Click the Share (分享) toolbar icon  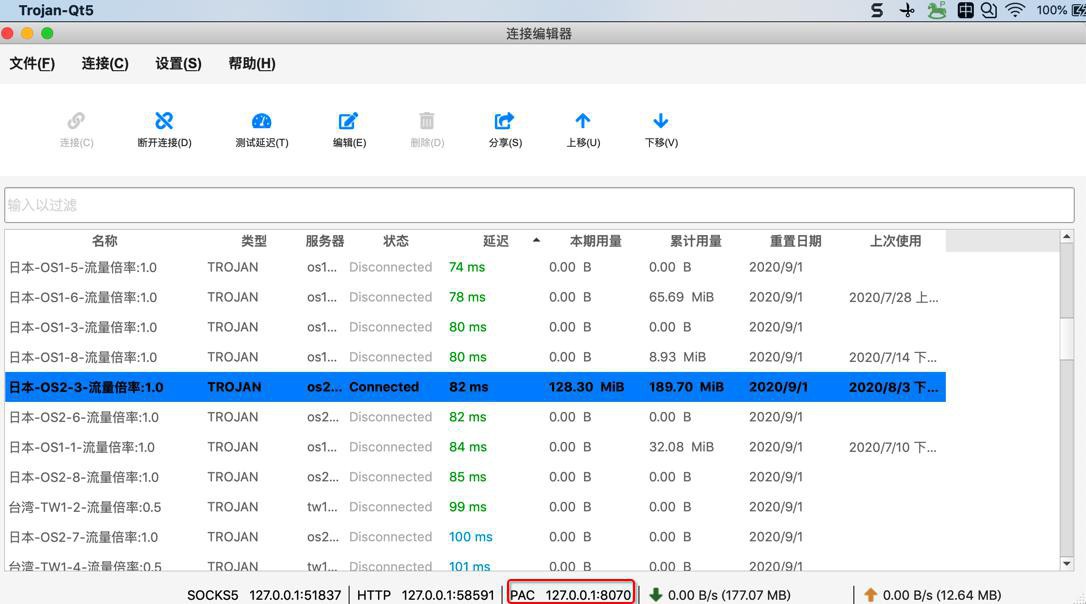pos(504,121)
